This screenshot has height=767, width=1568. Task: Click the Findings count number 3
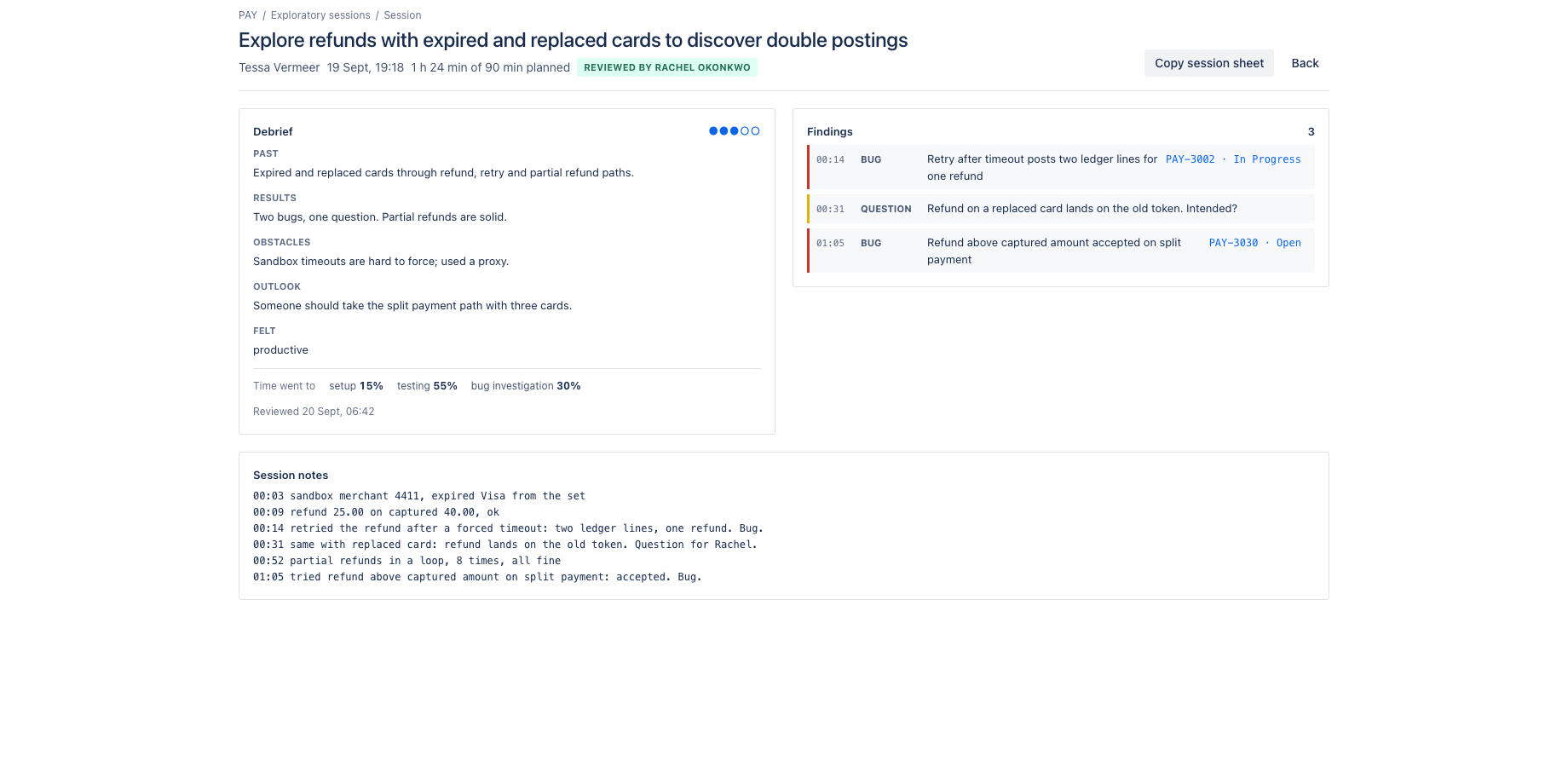coord(1311,131)
